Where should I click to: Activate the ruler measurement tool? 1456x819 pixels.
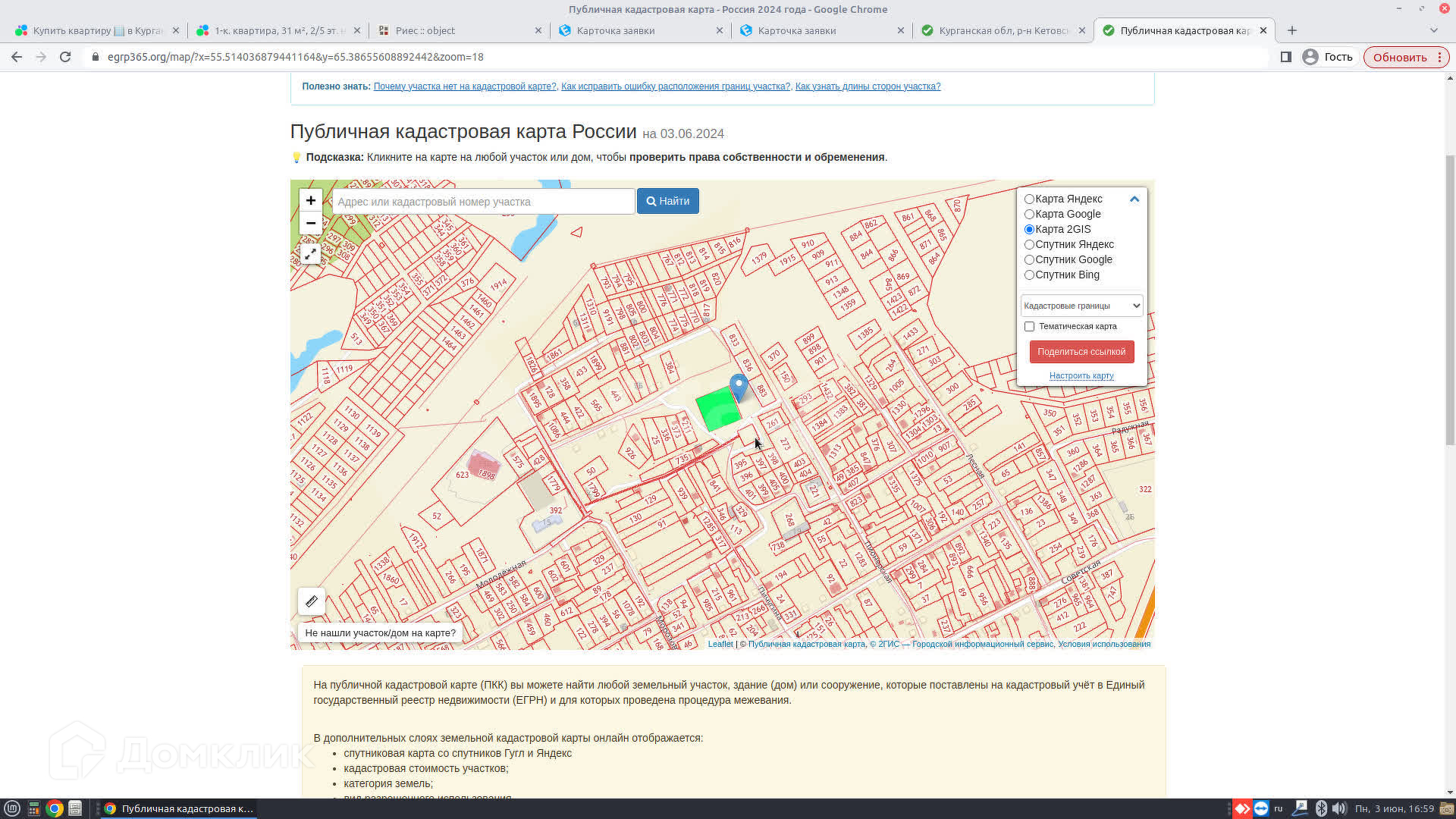311,601
